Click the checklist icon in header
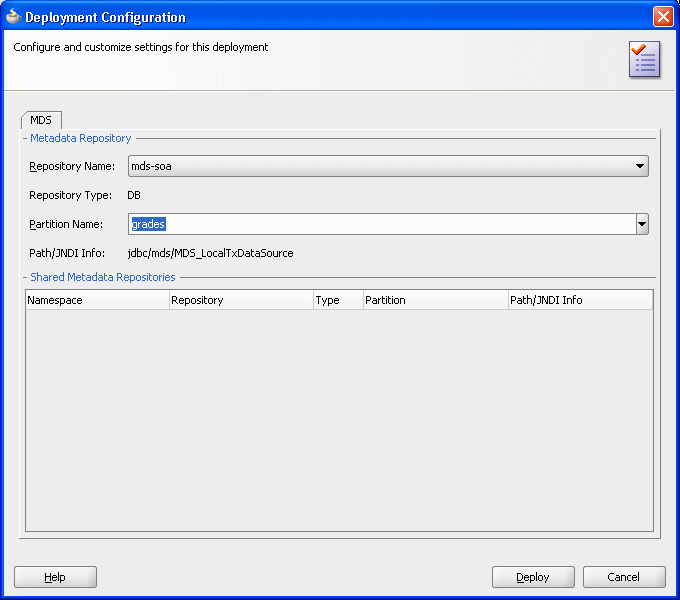This screenshot has width=680, height=600. tap(644, 59)
